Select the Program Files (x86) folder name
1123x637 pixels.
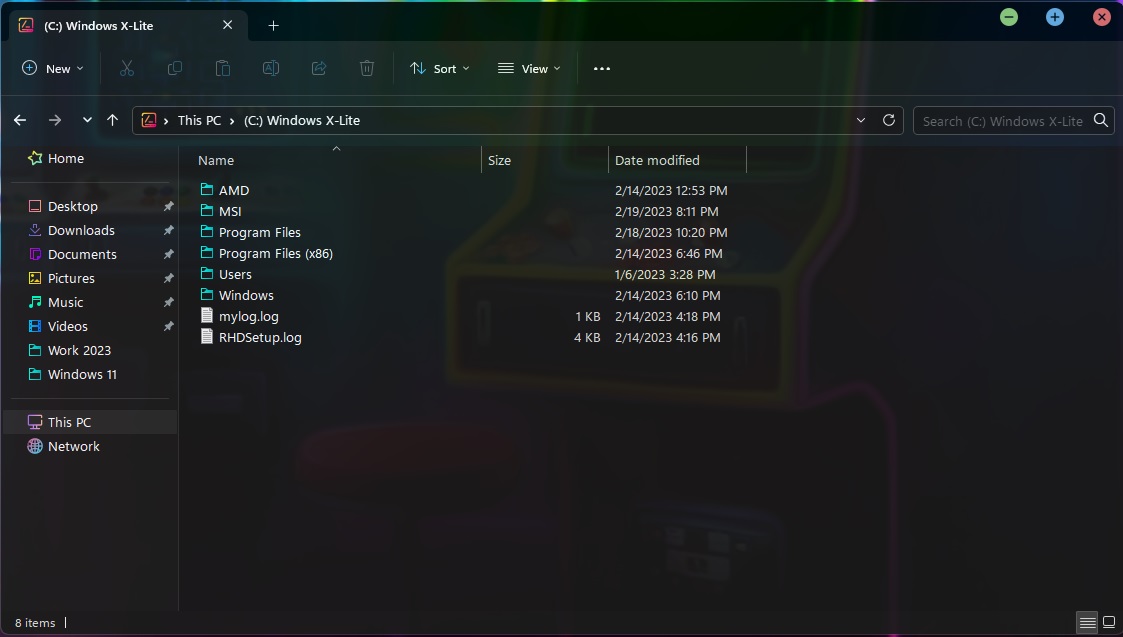276,253
